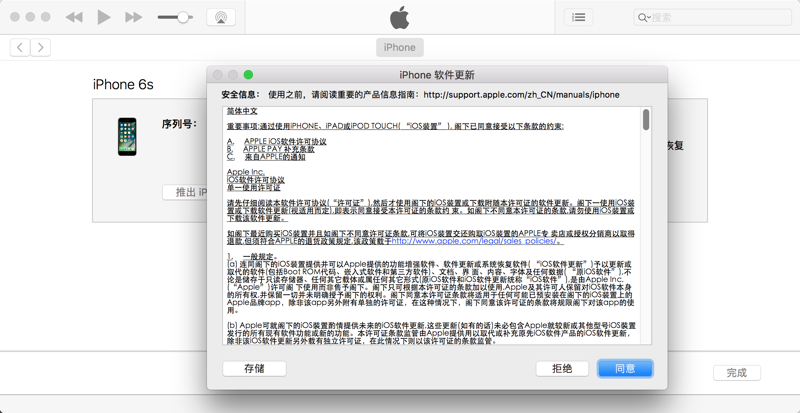
Task: Click the 简体中文 line in license
Action: [242, 111]
